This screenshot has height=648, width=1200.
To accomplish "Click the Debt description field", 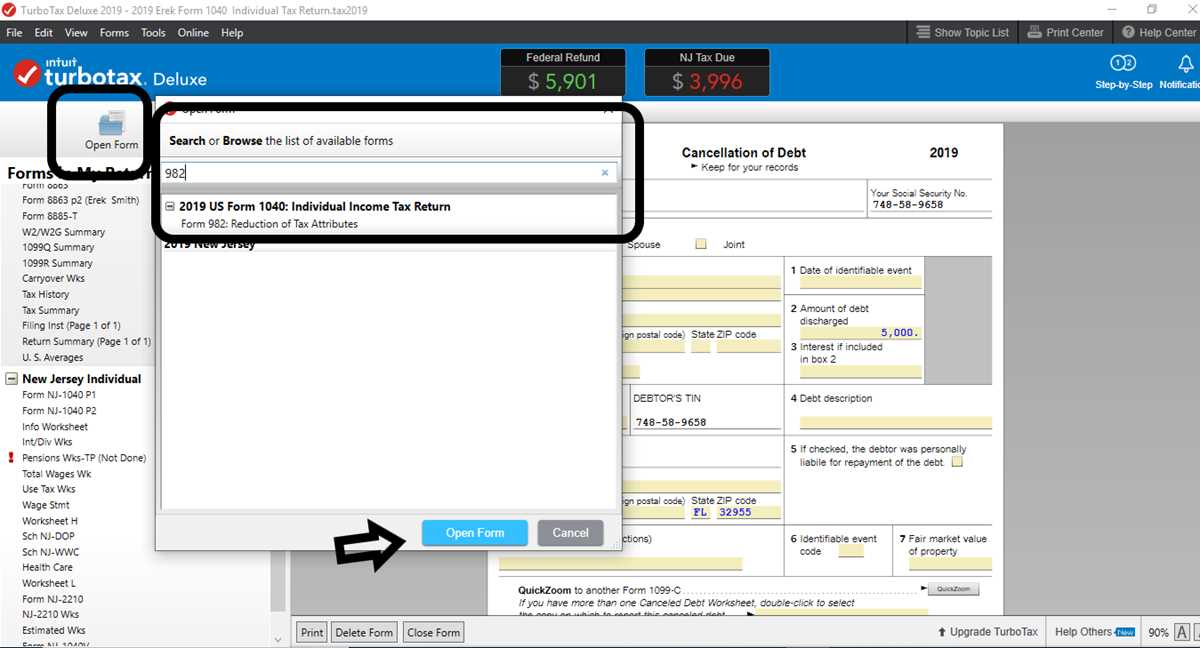I will tap(895, 423).
